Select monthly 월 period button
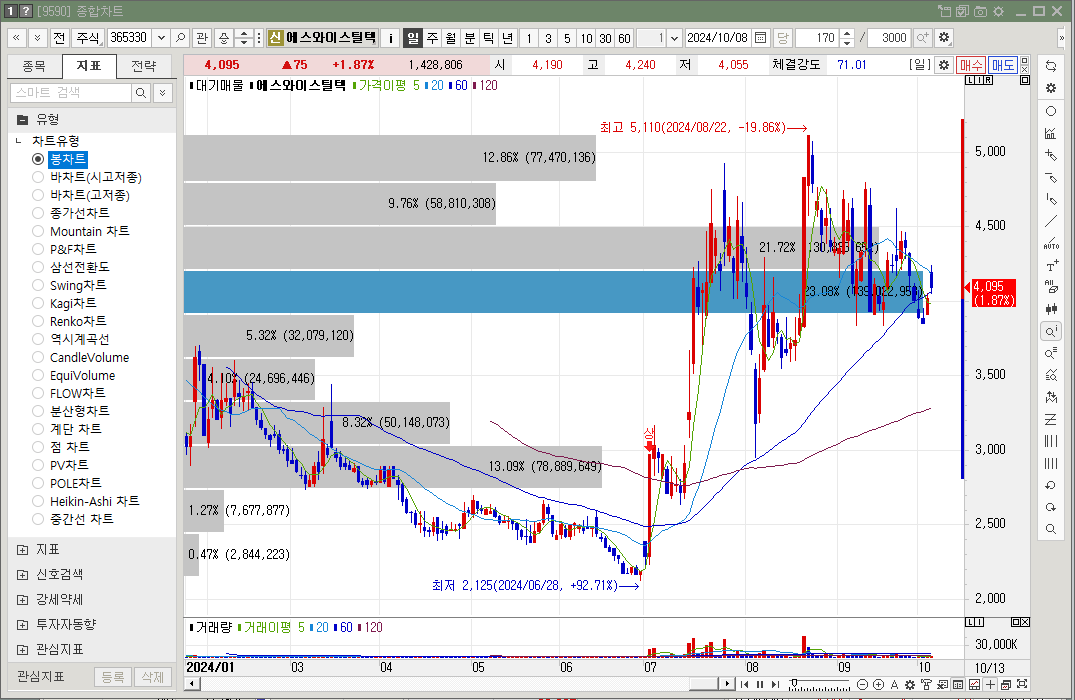Screen dimensions: 1075x700 tap(450, 38)
